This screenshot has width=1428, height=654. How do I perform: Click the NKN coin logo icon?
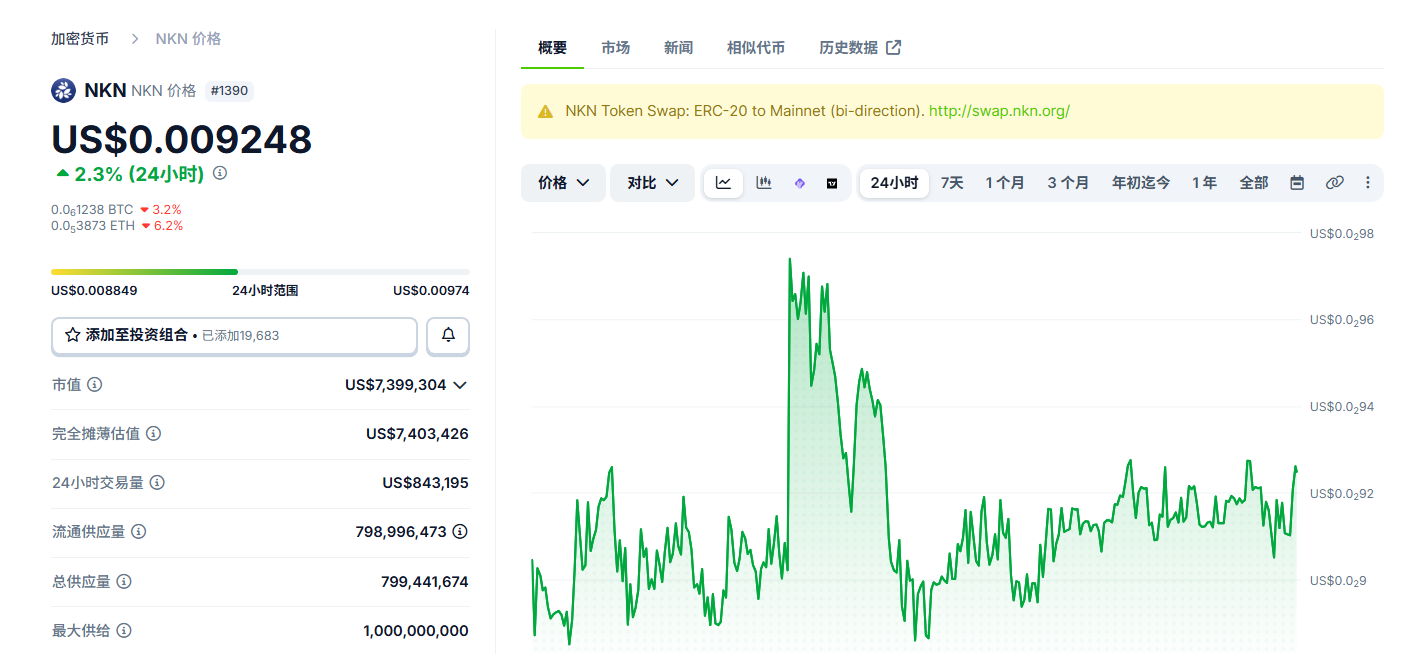(63, 90)
